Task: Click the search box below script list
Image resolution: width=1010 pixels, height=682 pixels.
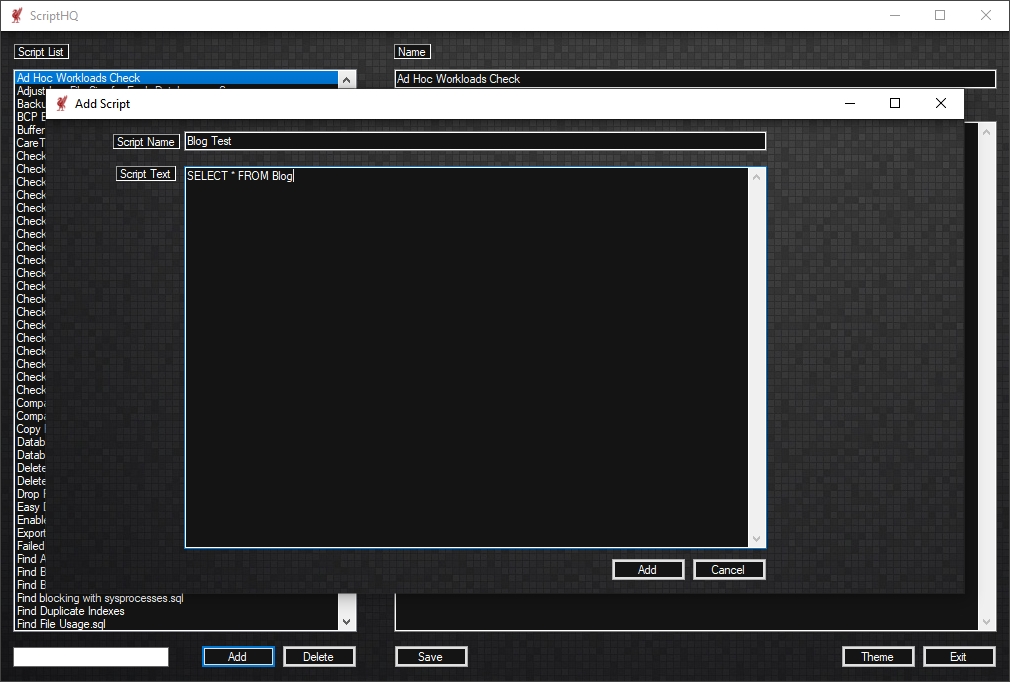Action: click(91, 657)
